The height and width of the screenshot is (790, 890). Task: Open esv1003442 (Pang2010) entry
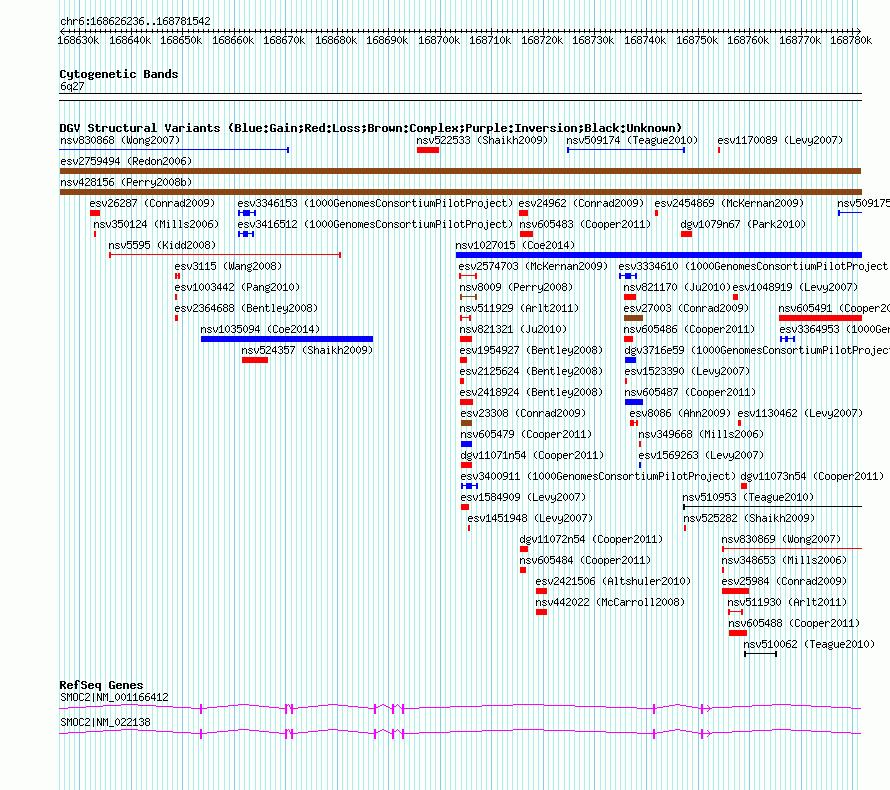(x=237, y=287)
